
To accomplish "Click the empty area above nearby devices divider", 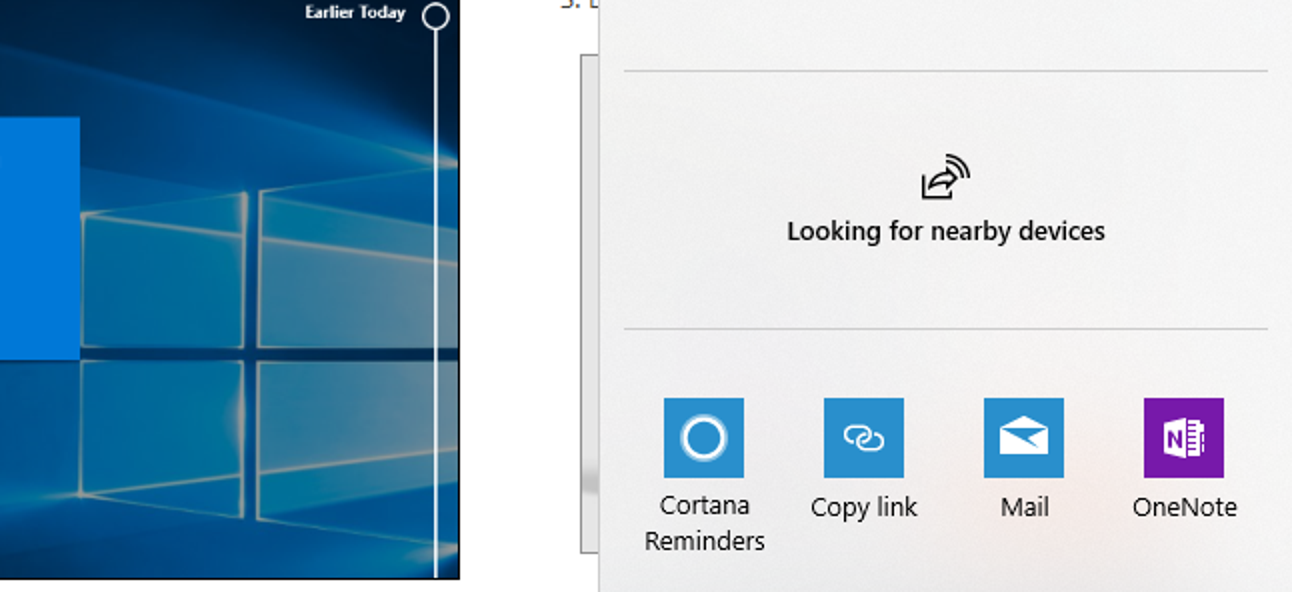I will 945,35.
